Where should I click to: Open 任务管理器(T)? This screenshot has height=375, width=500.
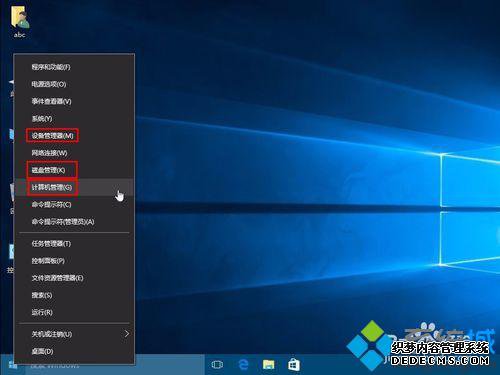[74, 244]
